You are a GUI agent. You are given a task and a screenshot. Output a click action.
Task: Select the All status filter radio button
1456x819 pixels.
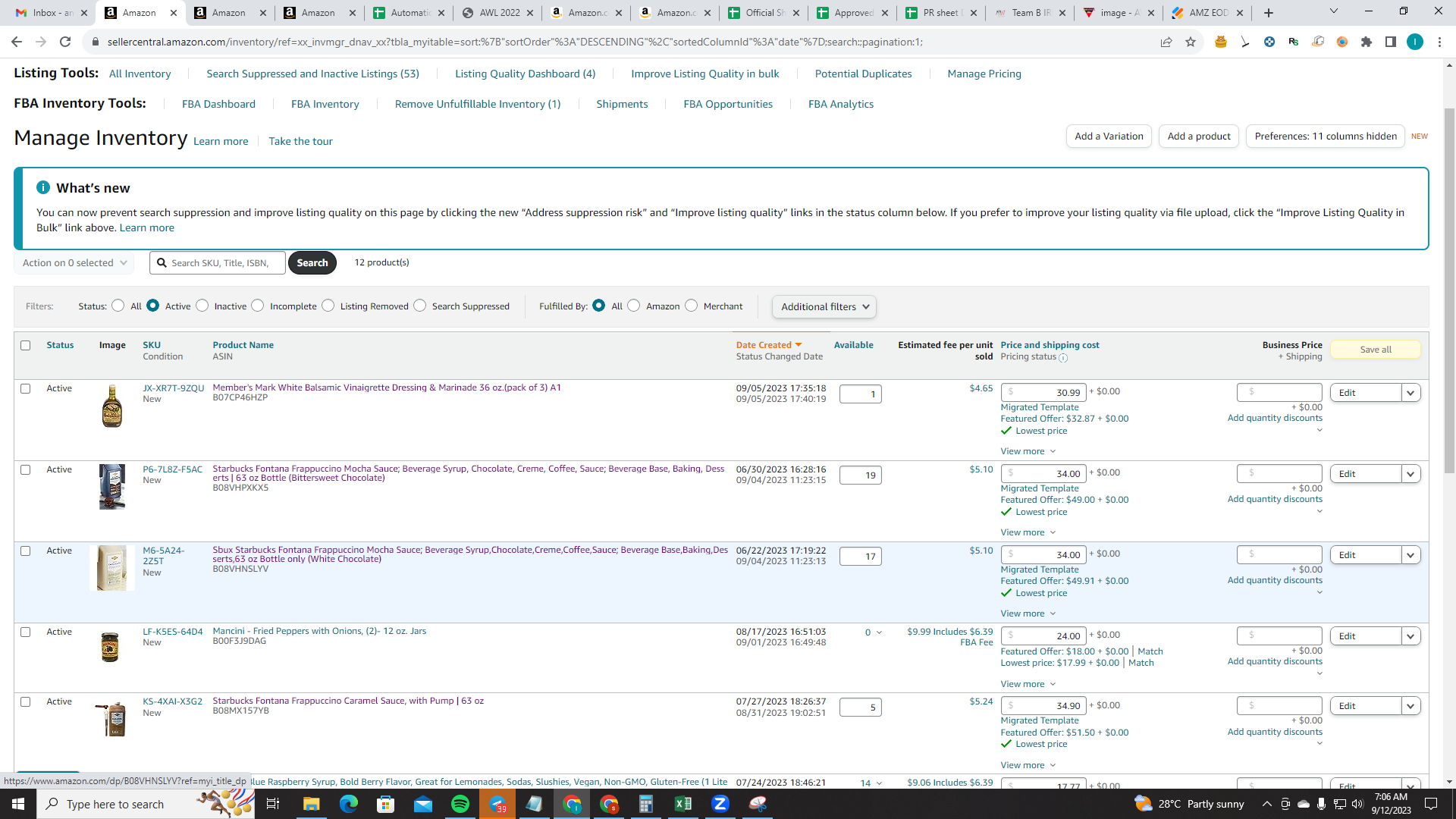(x=118, y=306)
